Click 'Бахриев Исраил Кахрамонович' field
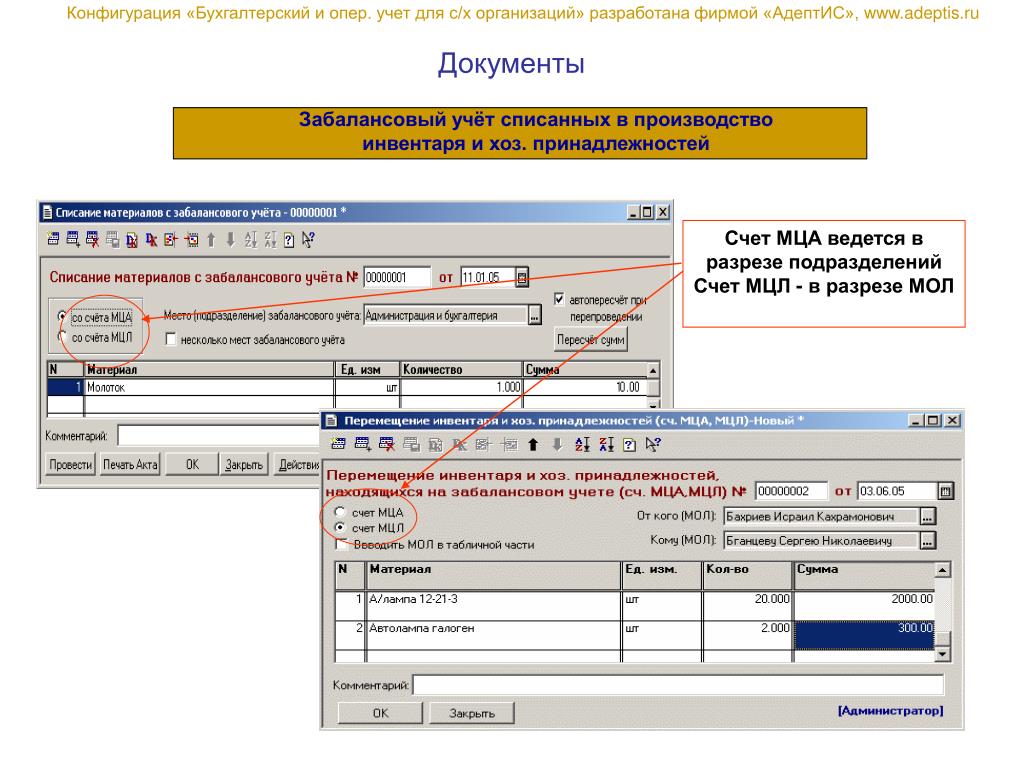 (822, 517)
